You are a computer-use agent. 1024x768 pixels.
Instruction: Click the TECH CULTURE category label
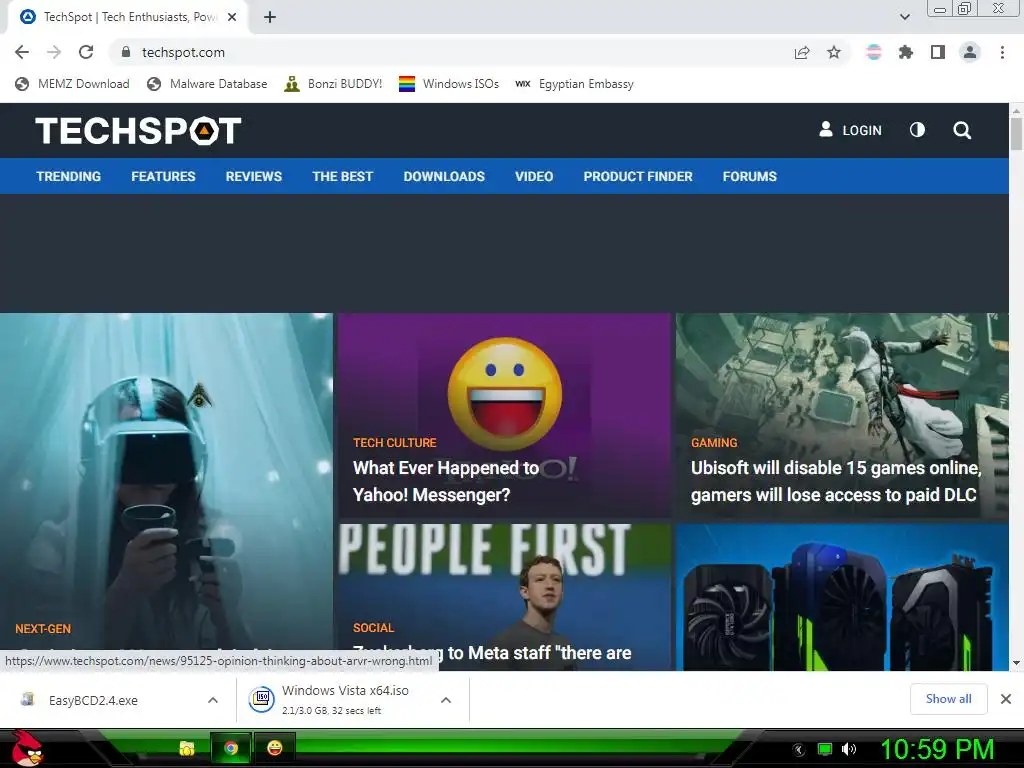[395, 443]
